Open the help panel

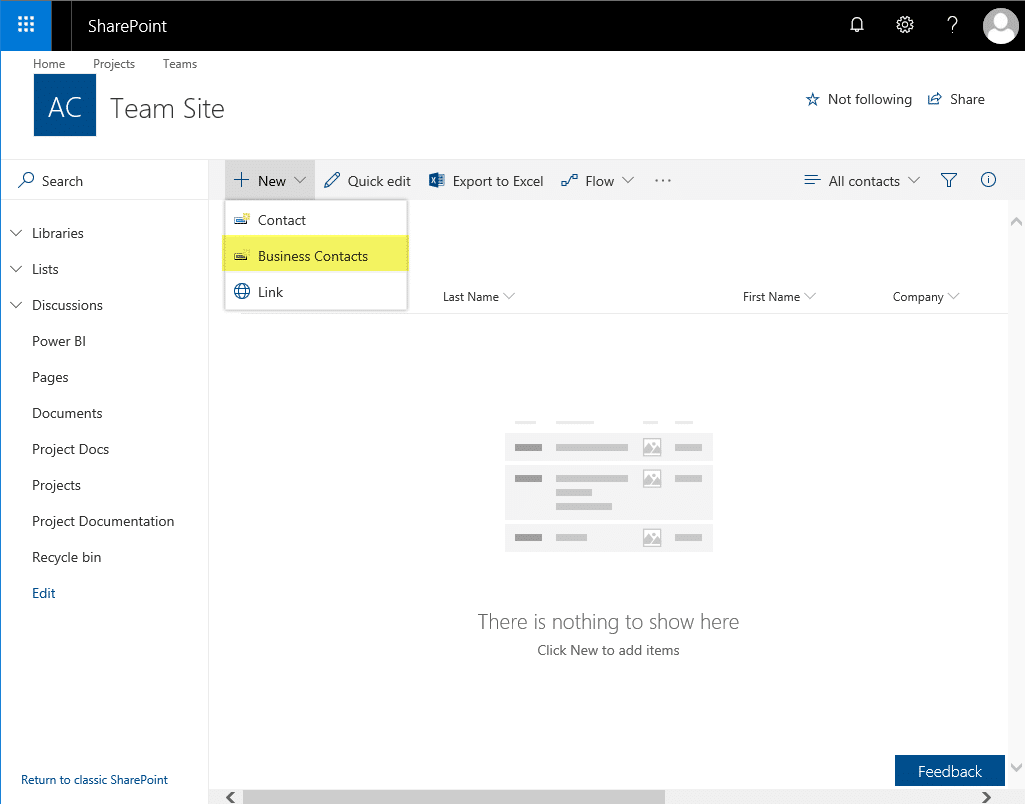click(x=951, y=25)
